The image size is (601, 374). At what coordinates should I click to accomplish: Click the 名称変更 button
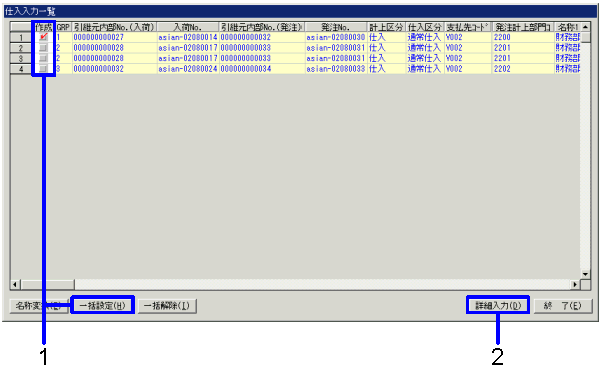pos(39,306)
